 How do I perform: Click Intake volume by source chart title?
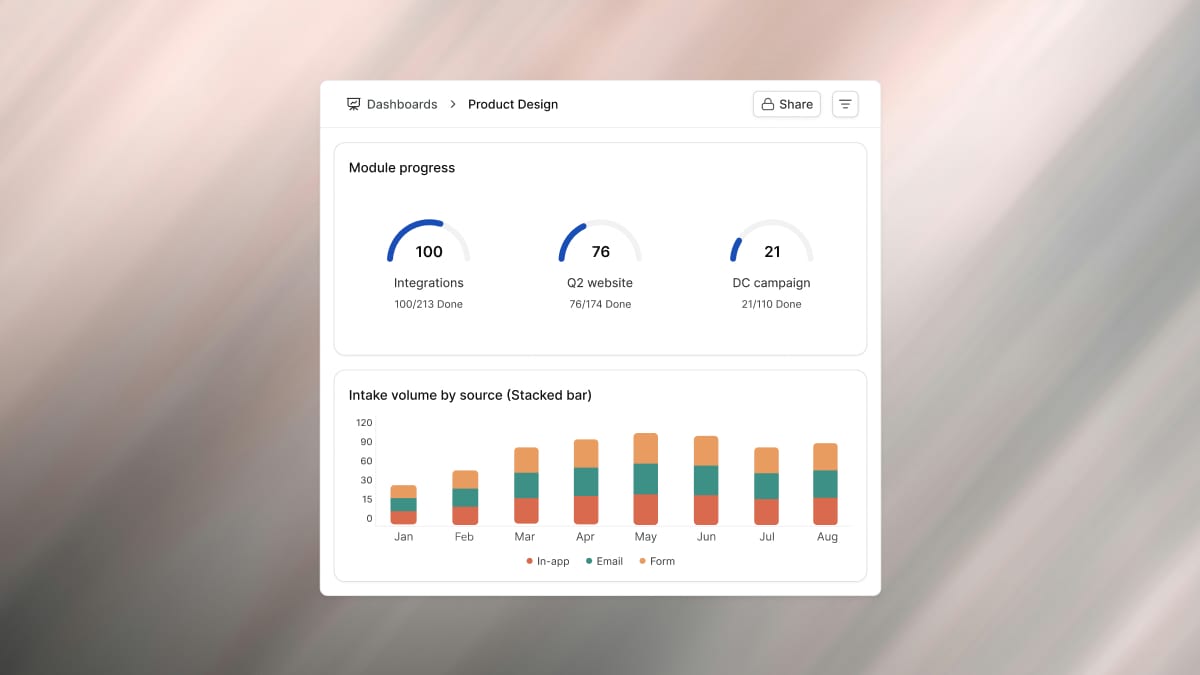tap(470, 395)
